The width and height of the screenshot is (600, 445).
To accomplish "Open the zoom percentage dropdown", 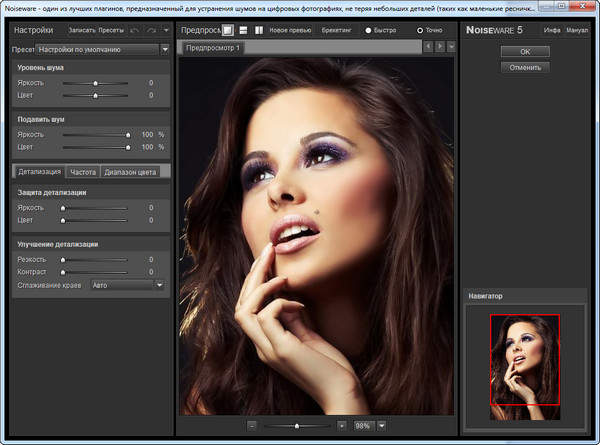I will [382, 425].
